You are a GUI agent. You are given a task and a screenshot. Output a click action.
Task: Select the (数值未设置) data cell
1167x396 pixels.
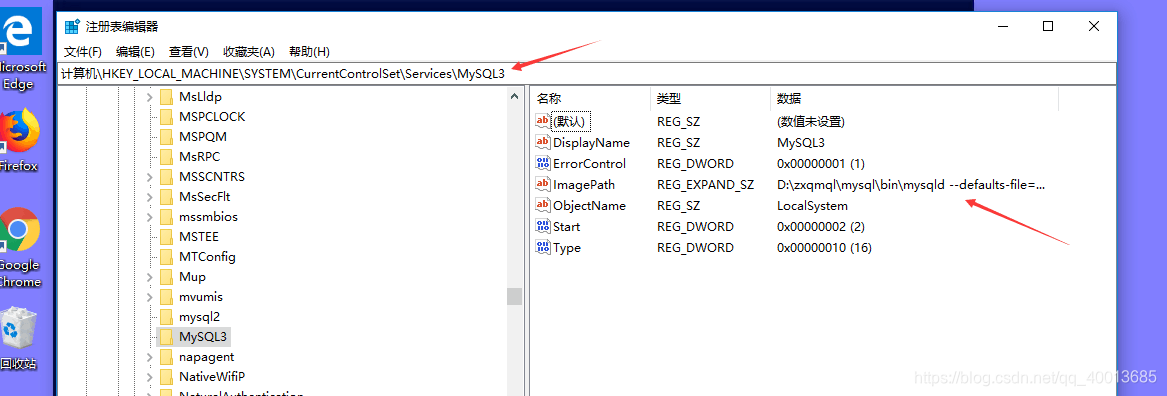(810, 121)
